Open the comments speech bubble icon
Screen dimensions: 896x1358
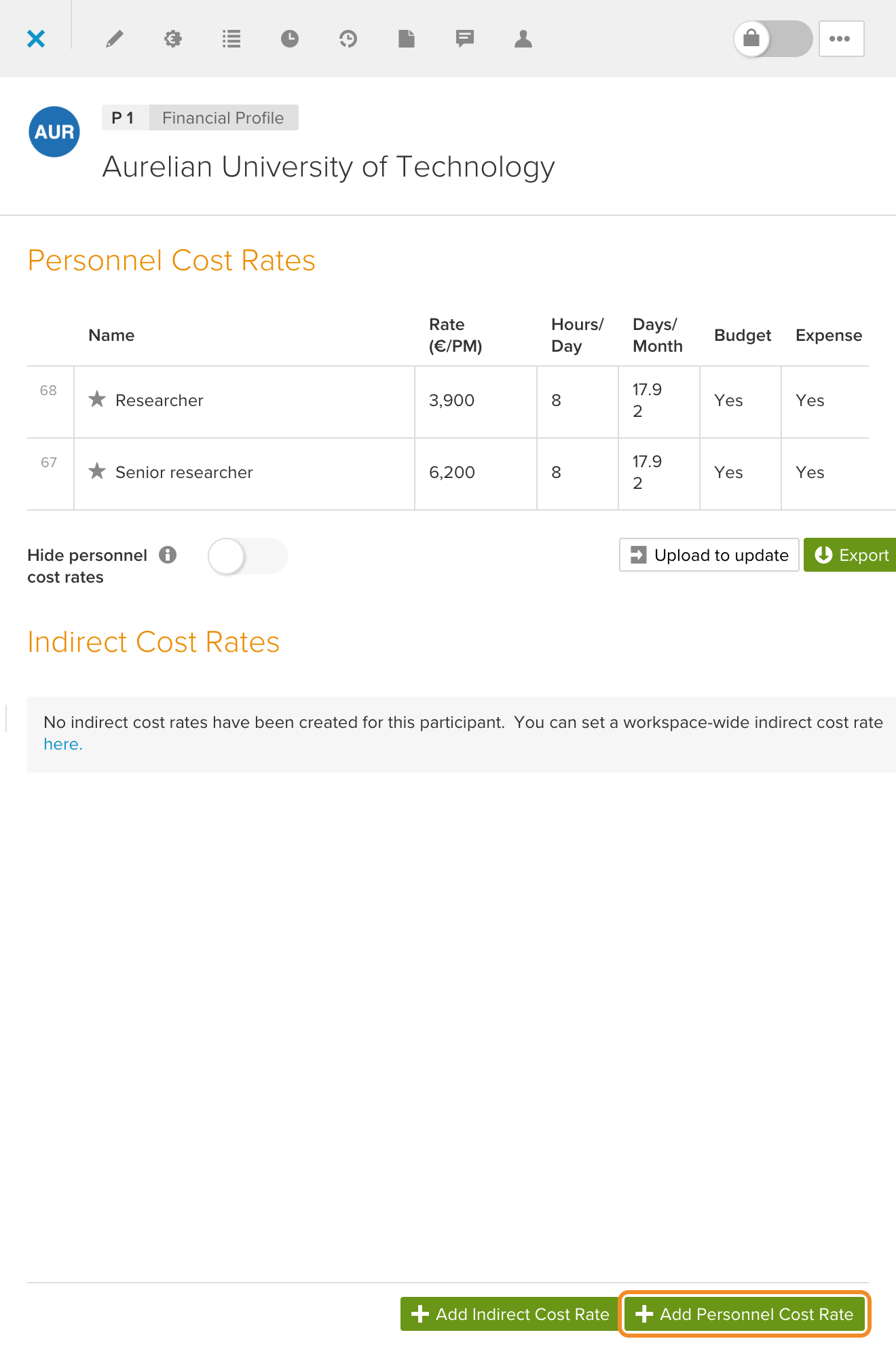pyautogui.click(x=465, y=39)
